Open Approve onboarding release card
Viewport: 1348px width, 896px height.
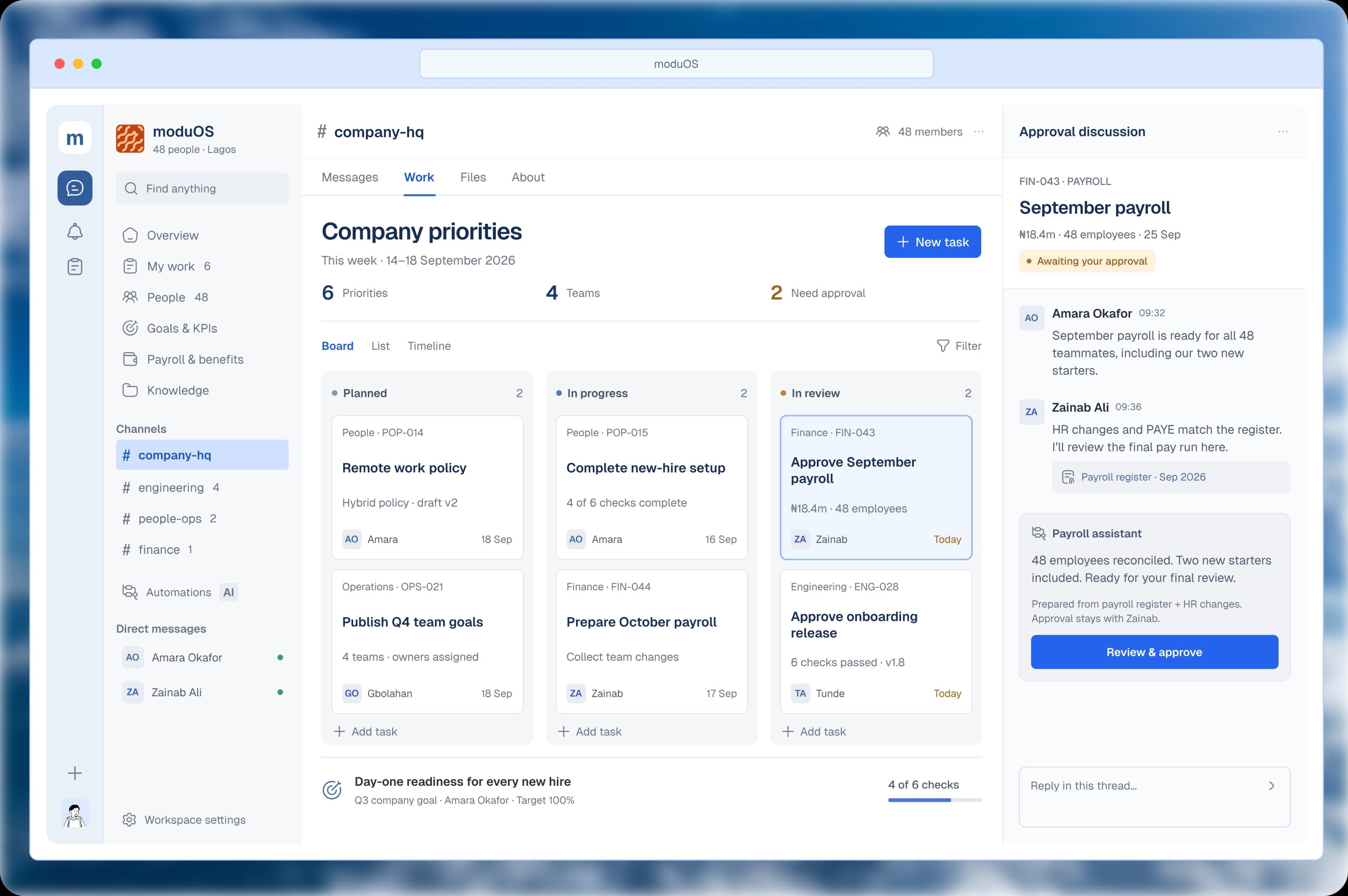[x=875, y=641]
